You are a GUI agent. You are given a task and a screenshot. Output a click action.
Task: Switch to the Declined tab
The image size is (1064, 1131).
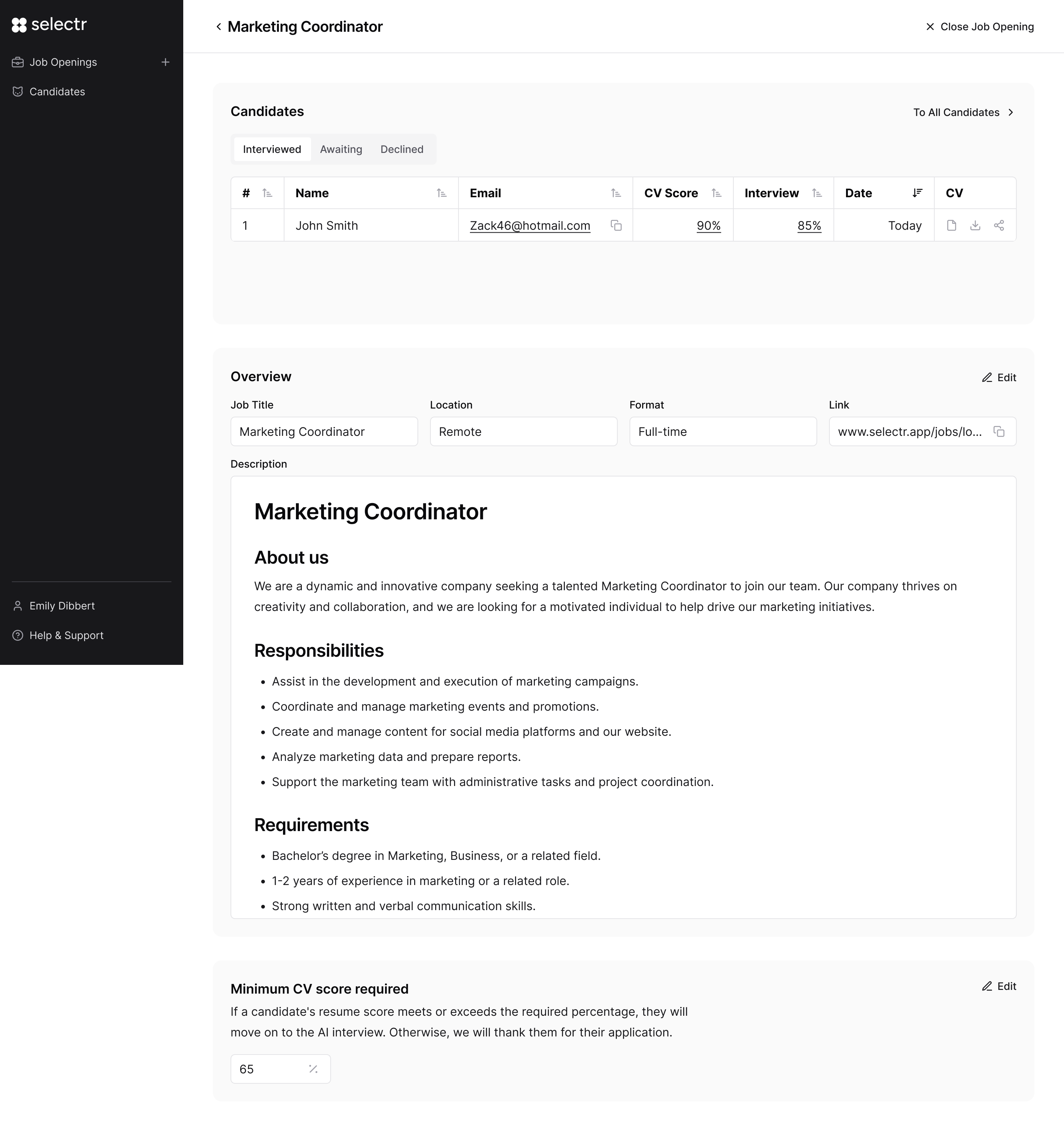coord(402,149)
